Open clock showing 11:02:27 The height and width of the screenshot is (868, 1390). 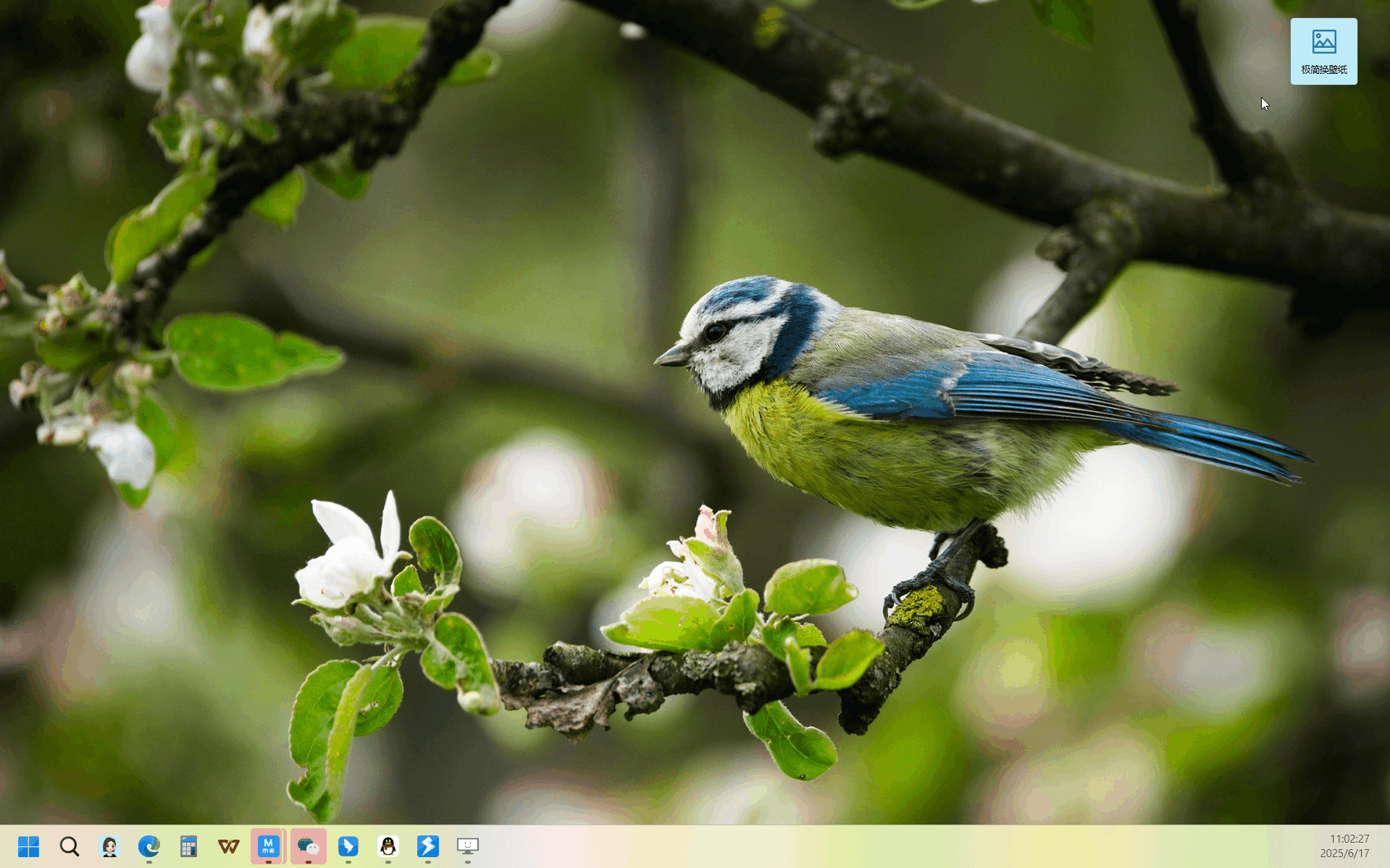pos(1349,838)
